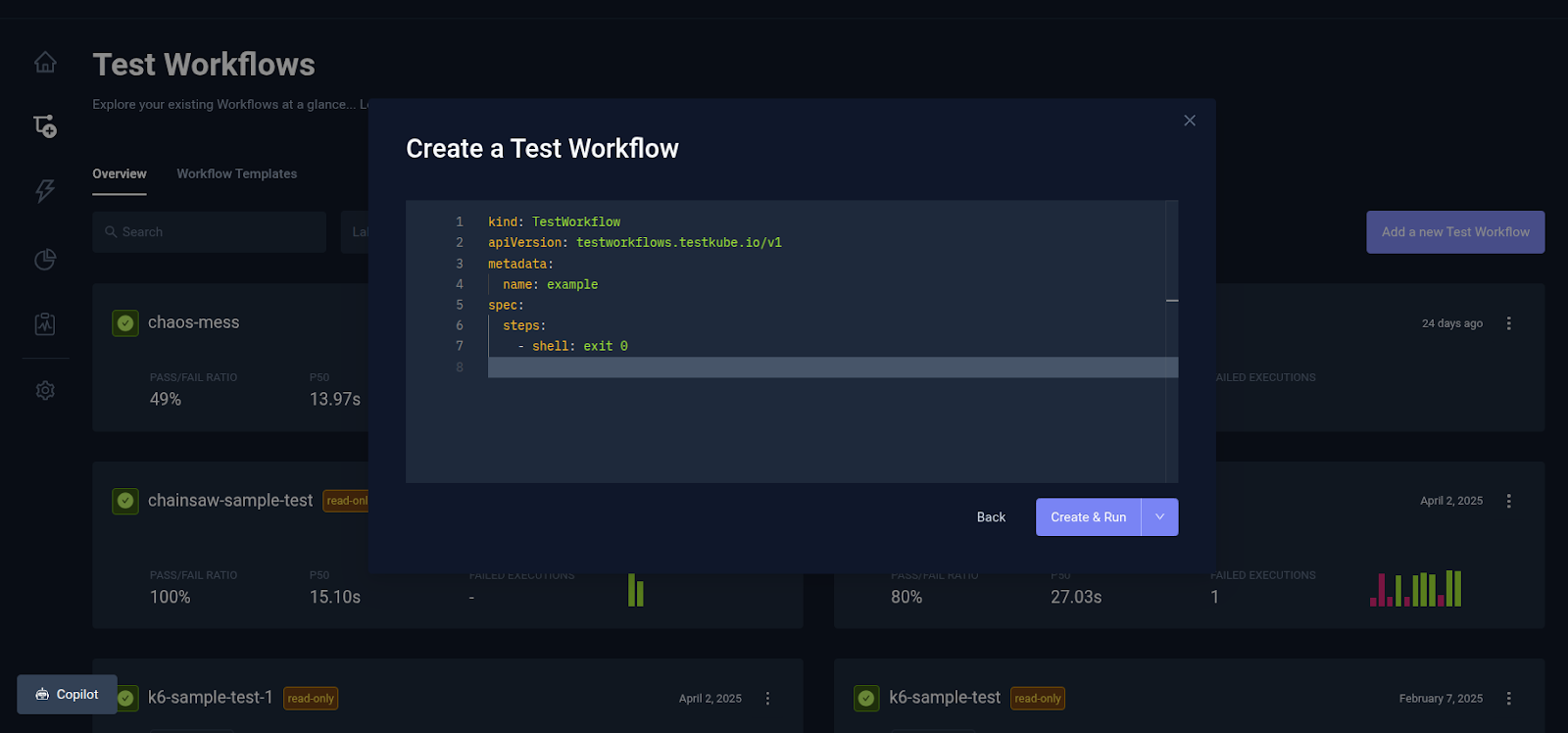Open the pie chart Insights sidebar icon
Viewport: 1568px width, 733px height.
point(45,259)
